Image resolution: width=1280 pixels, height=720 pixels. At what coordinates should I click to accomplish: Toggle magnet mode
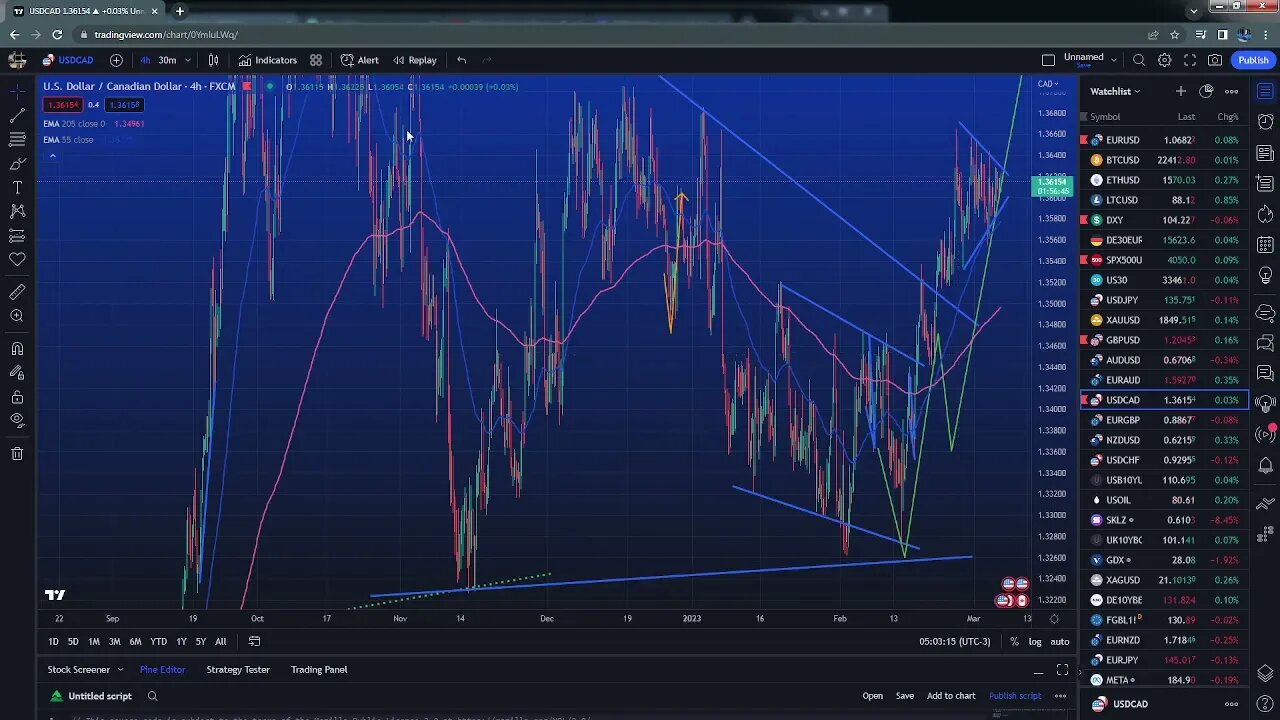[17, 349]
